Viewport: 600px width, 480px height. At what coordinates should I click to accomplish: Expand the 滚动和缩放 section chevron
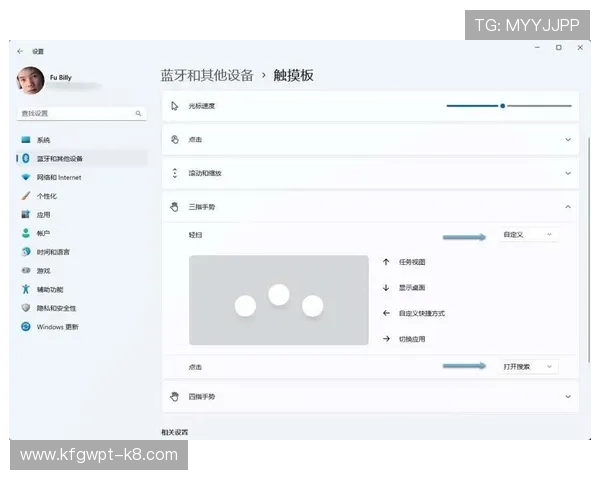[568, 173]
